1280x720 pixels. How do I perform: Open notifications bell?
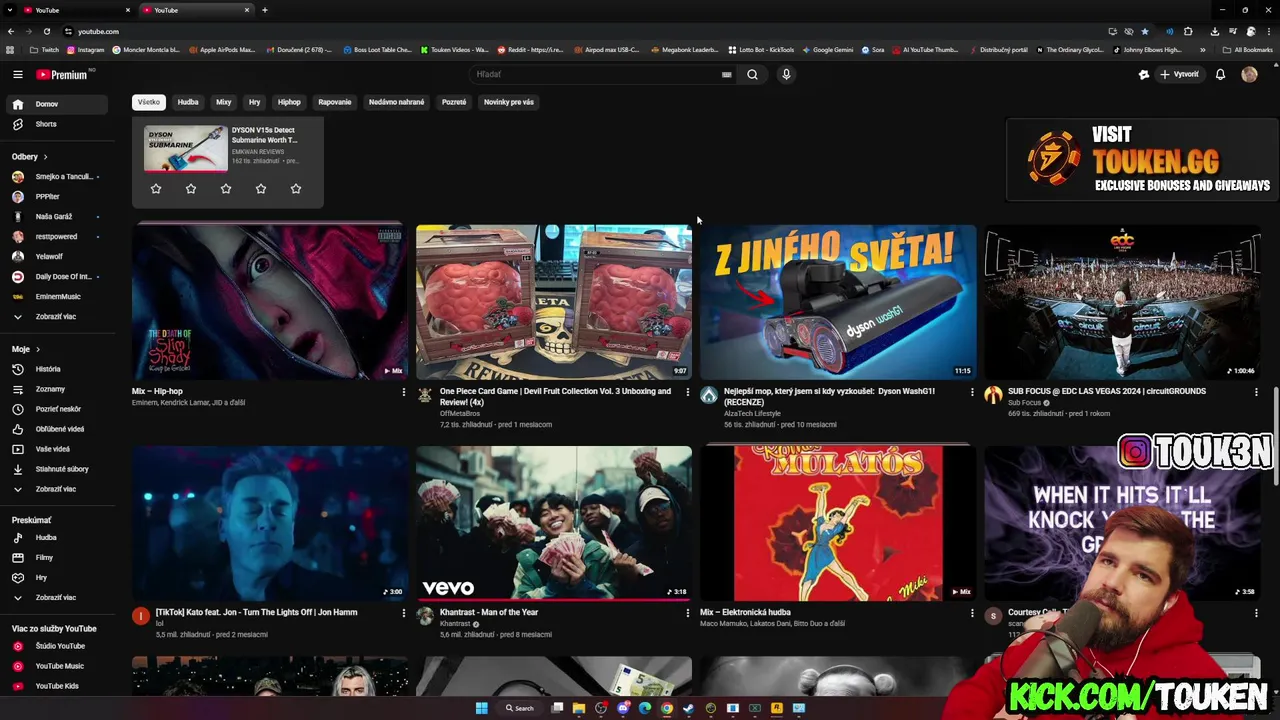point(1220,74)
